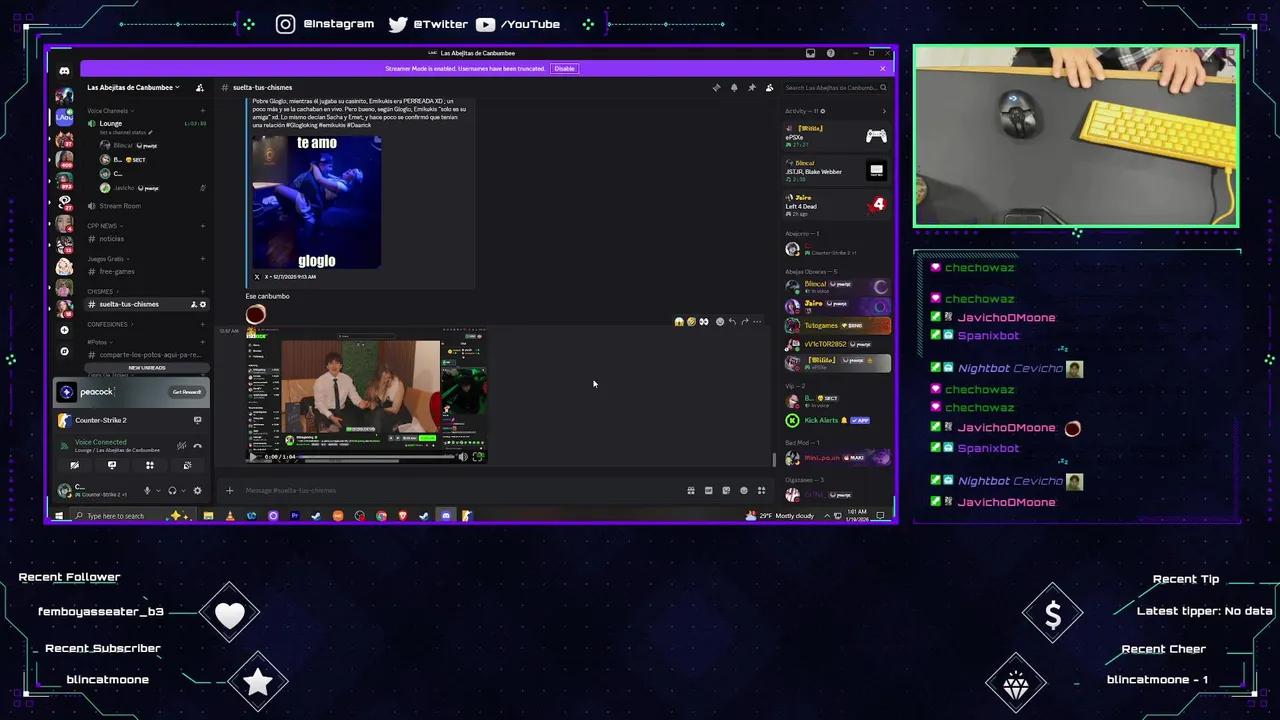Toggle channel notification bell
The image size is (1280, 720).
point(734,88)
